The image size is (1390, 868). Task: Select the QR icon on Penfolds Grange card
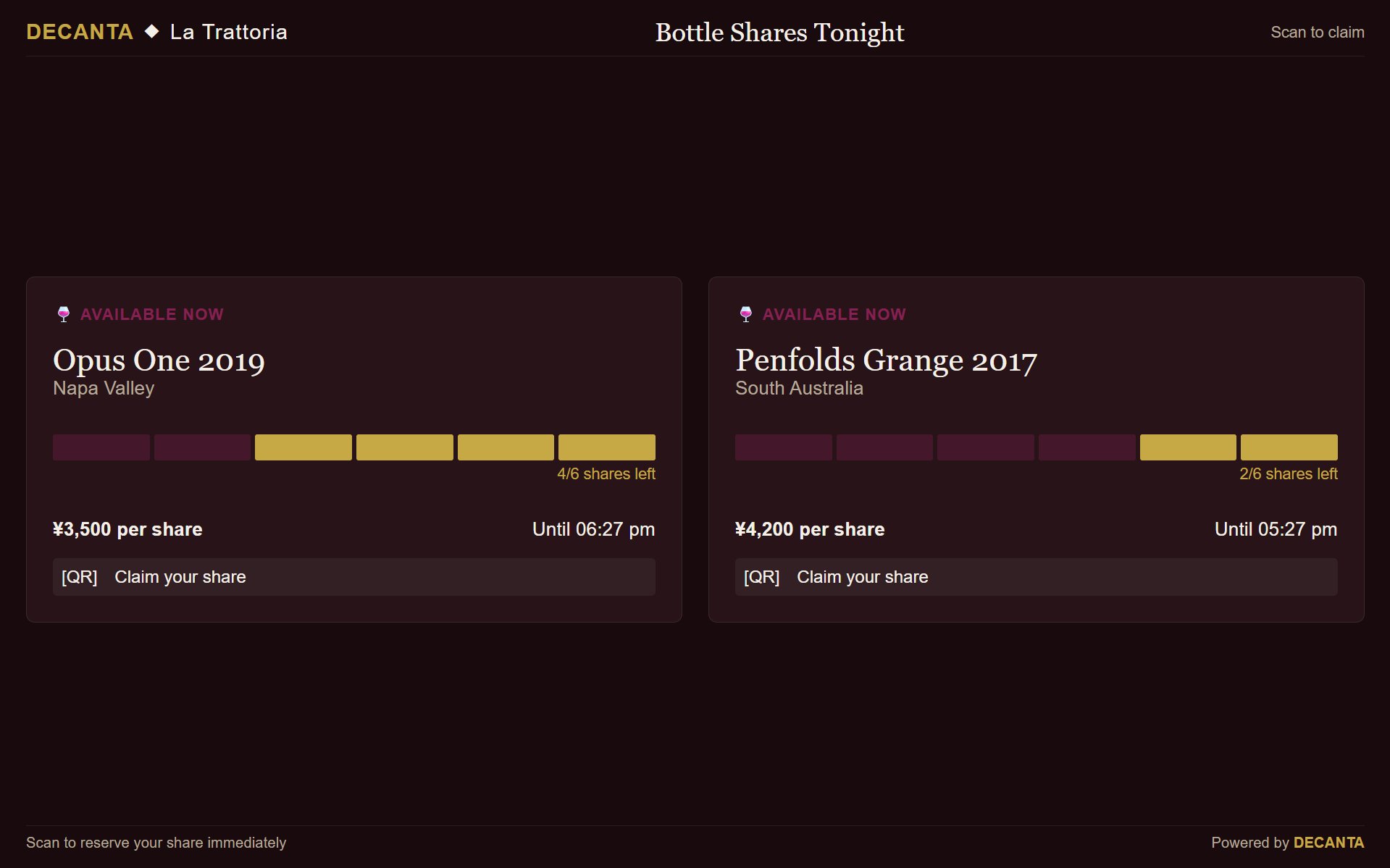[762, 577]
